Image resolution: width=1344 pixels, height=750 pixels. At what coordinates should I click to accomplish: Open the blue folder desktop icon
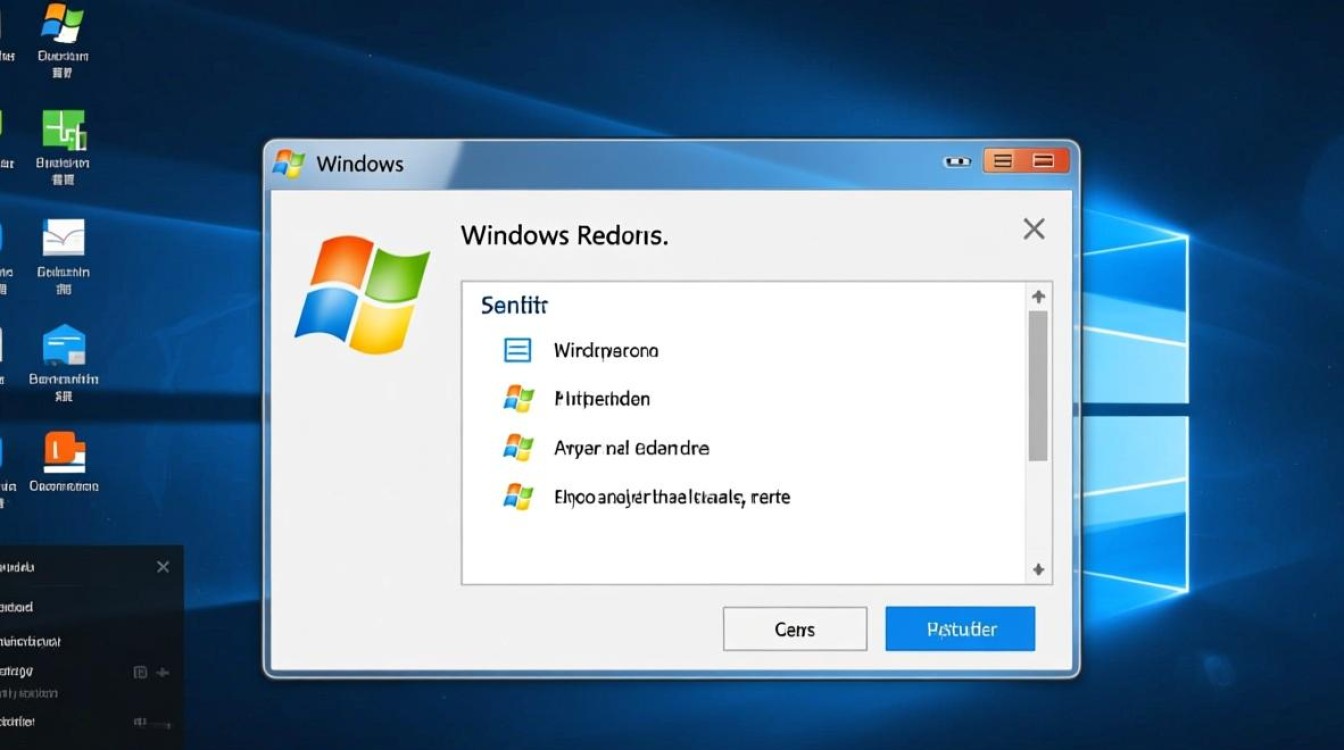64,346
